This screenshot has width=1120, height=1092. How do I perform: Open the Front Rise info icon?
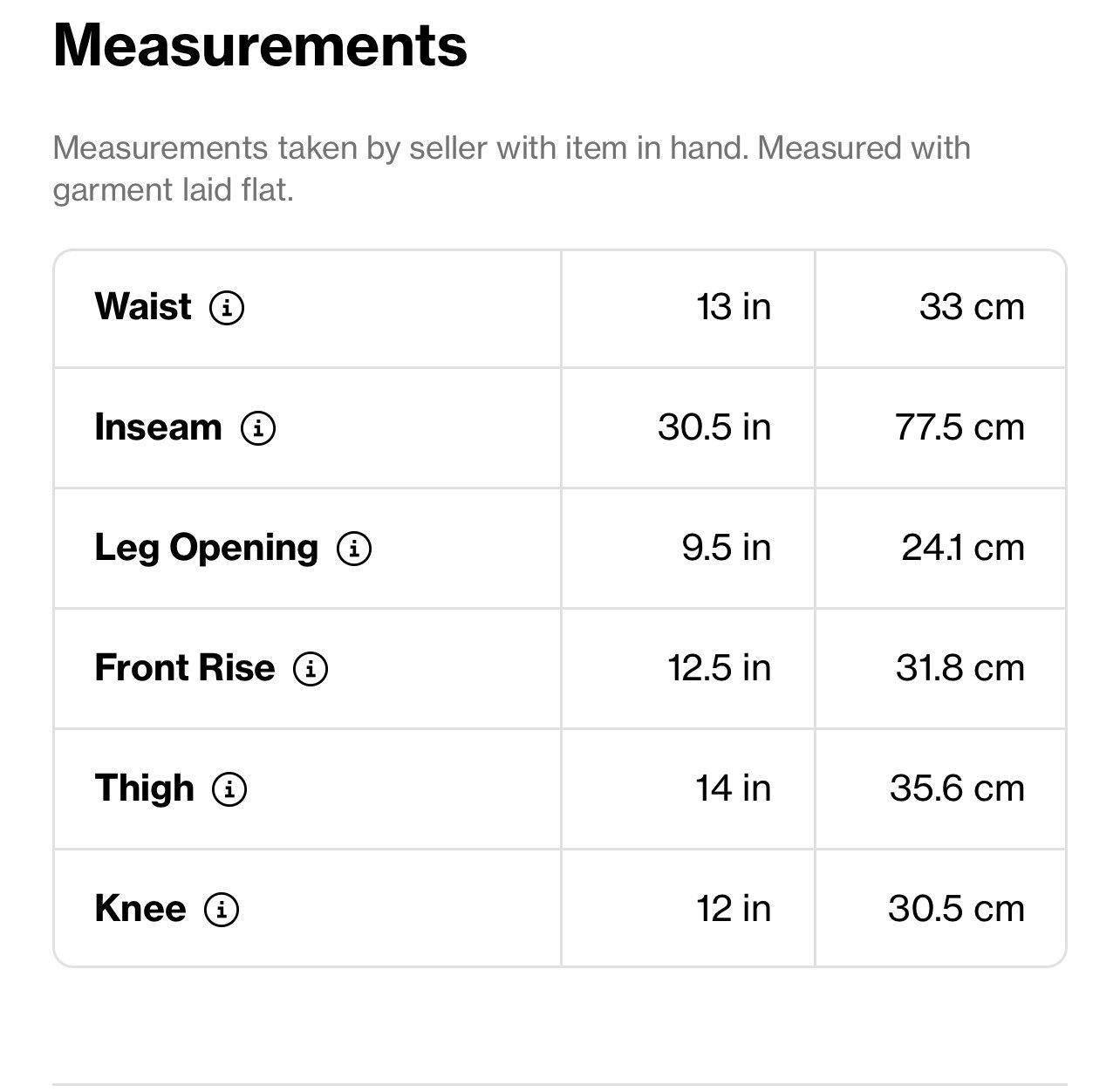click(311, 669)
